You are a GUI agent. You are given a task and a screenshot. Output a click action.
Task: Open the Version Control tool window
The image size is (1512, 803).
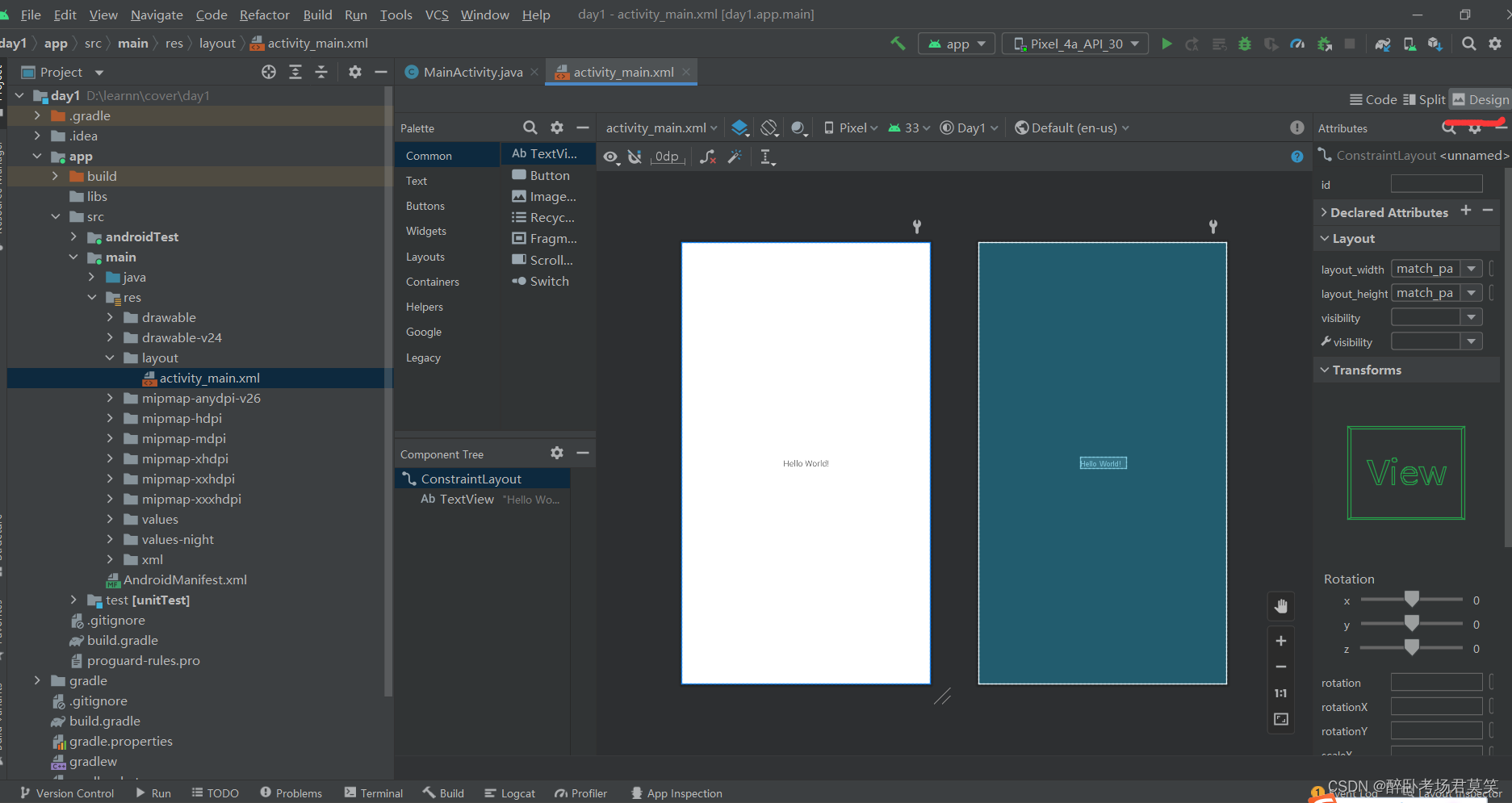[x=67, y=793]
